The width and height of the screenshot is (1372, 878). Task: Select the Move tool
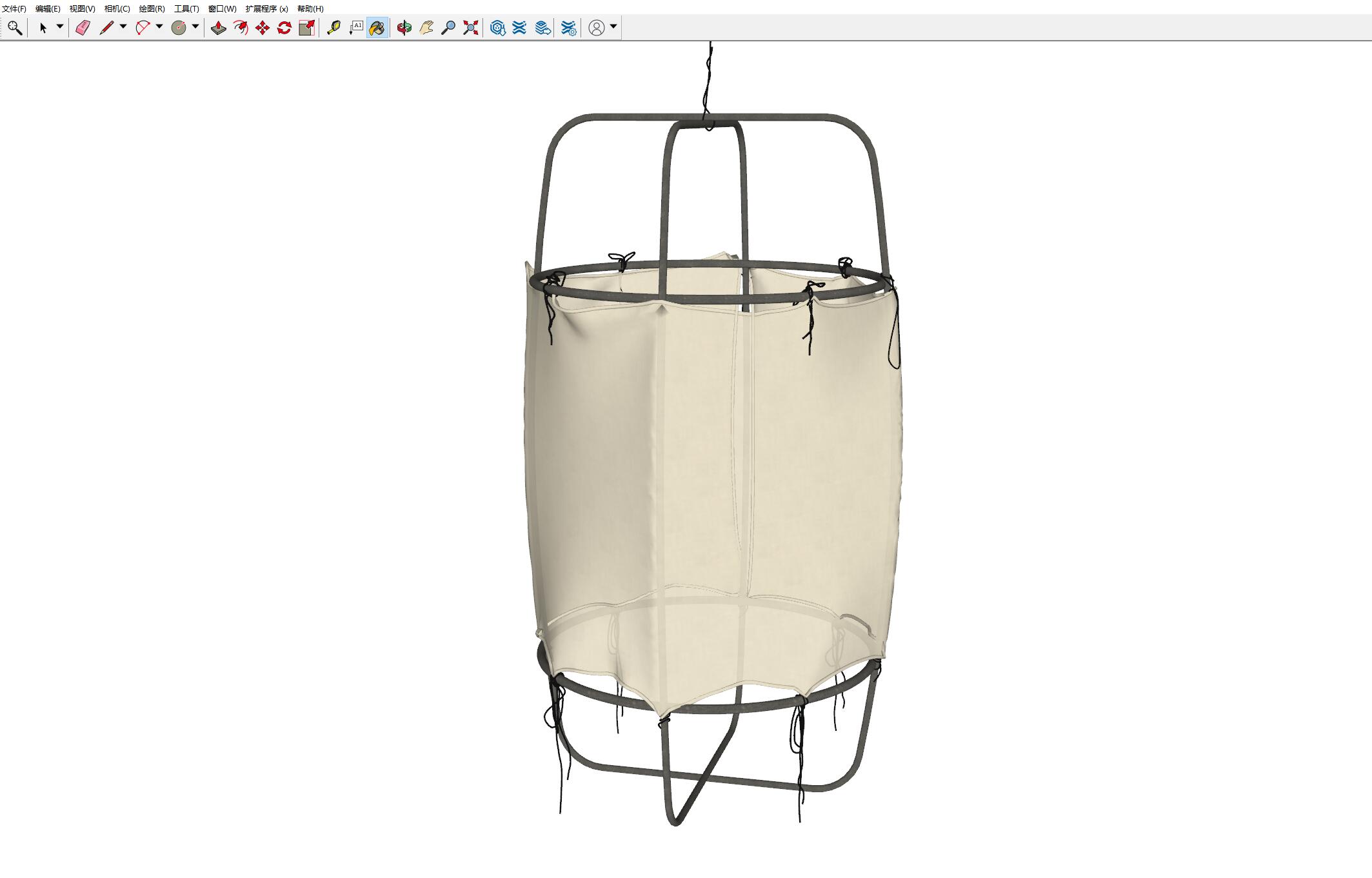[263, 28]
